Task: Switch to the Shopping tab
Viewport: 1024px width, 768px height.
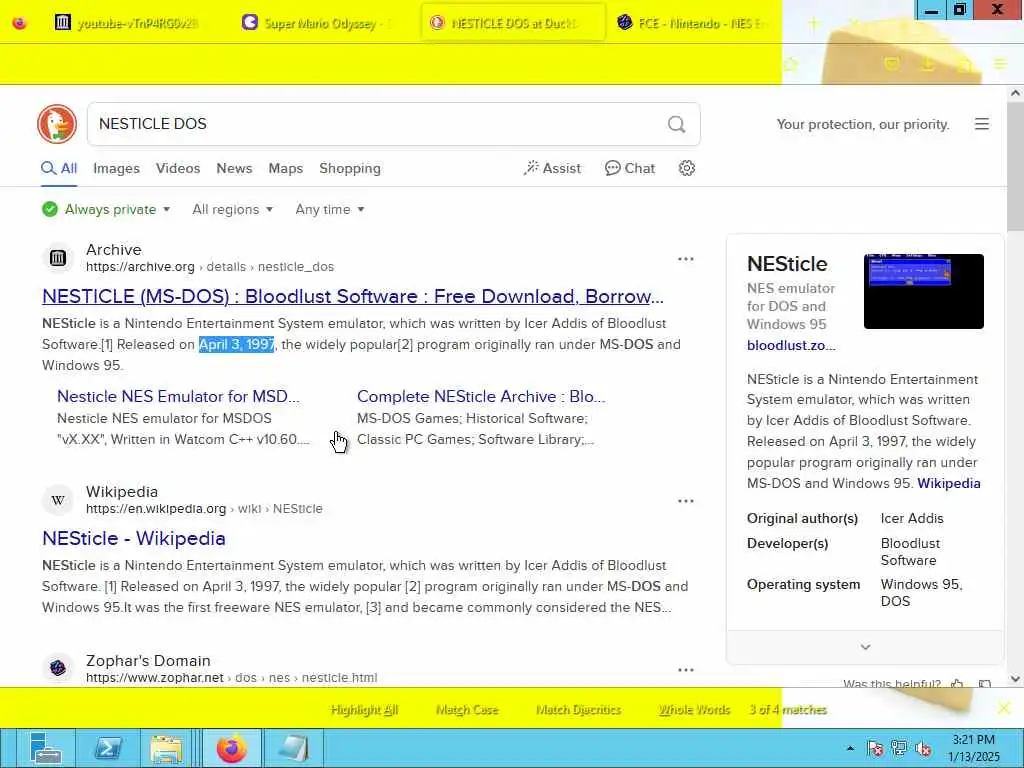Action: [x=349, y=168]
